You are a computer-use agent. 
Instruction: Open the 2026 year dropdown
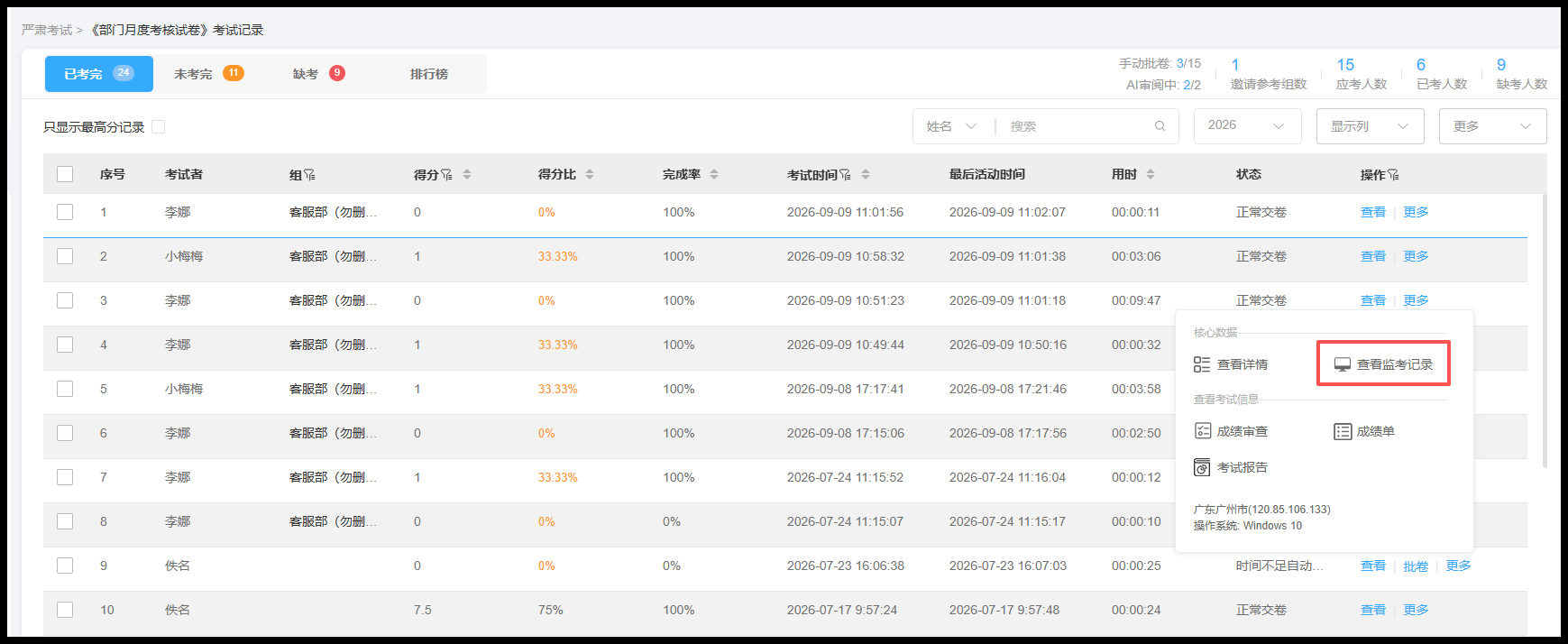[1248, 126]
